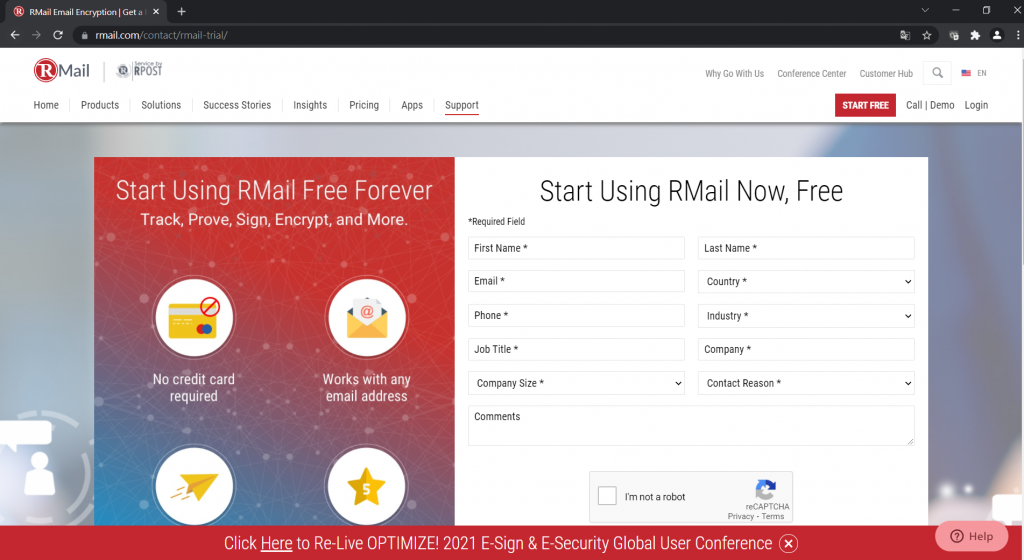Image resolution: width=1024 pixels, height=560 pixels.
Task: Reload the page using refresh icon
Action: [x=58, y=35]
